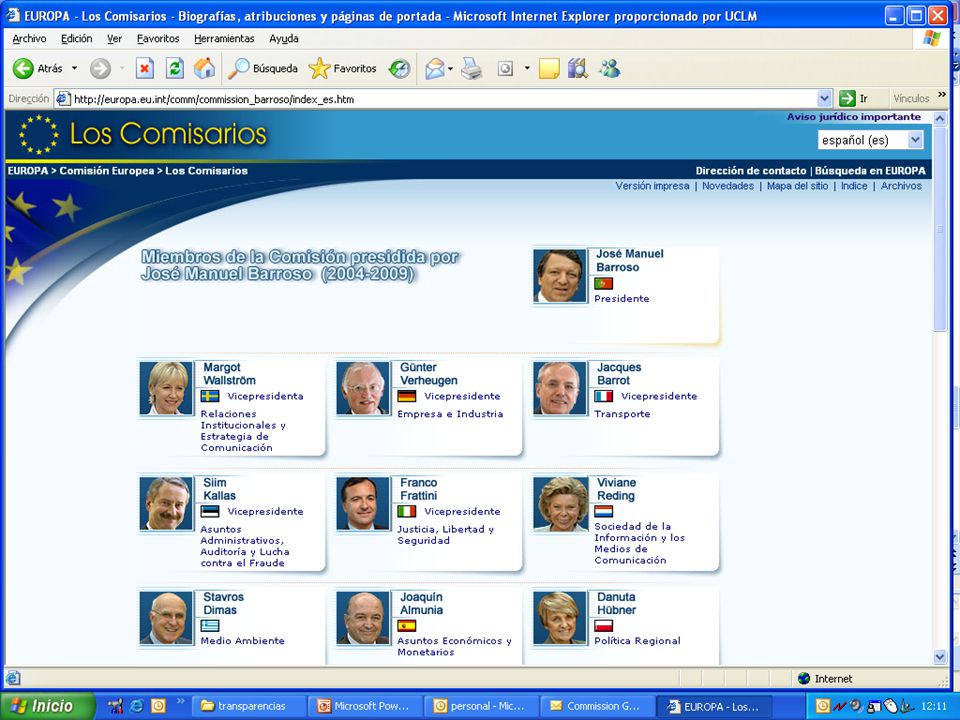Open Franco Frattini's name link
The height and width of the screenshot is (720, 960).
click(x=419, y=489)
